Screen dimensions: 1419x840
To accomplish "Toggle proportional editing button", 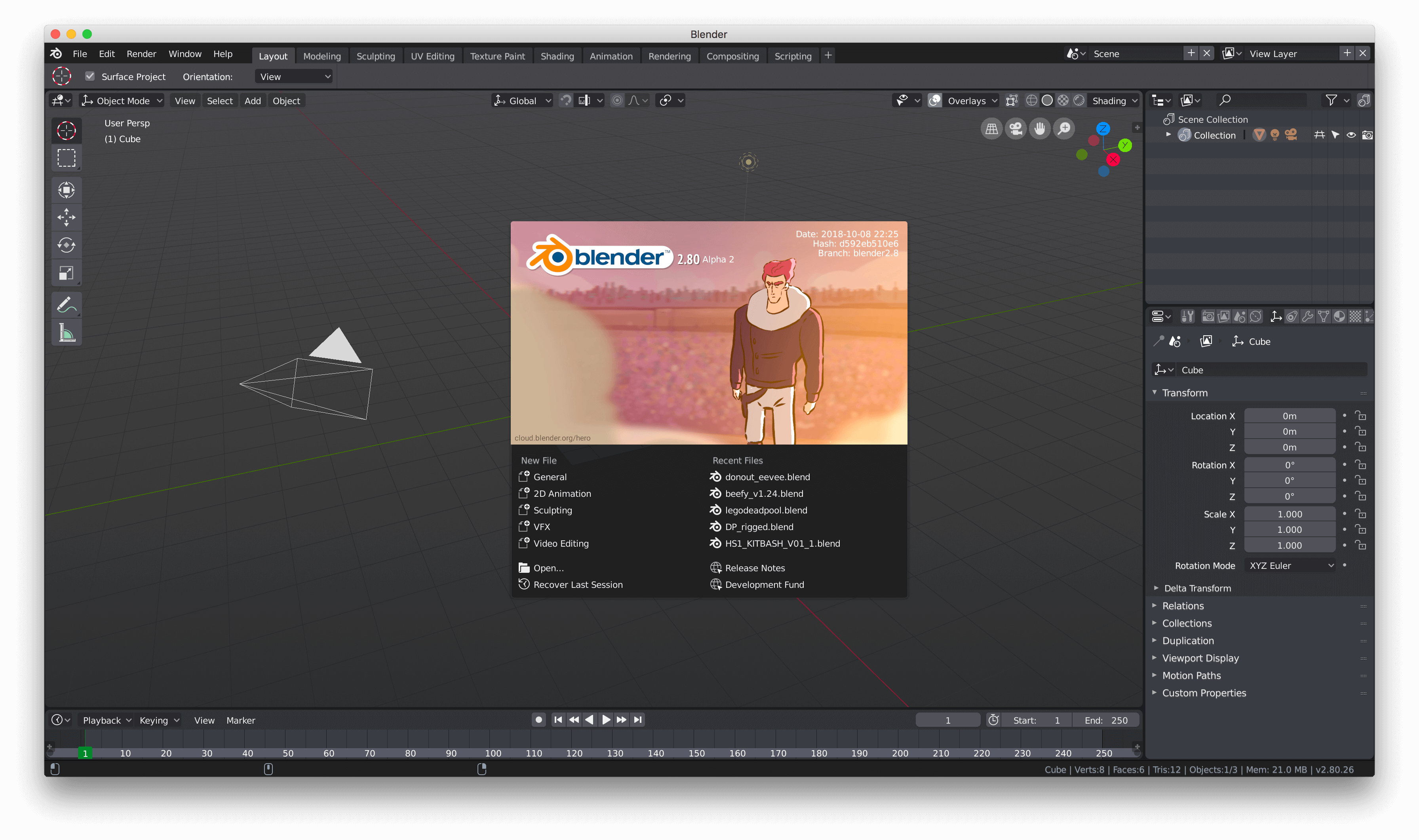I will (x=617, y=101).
